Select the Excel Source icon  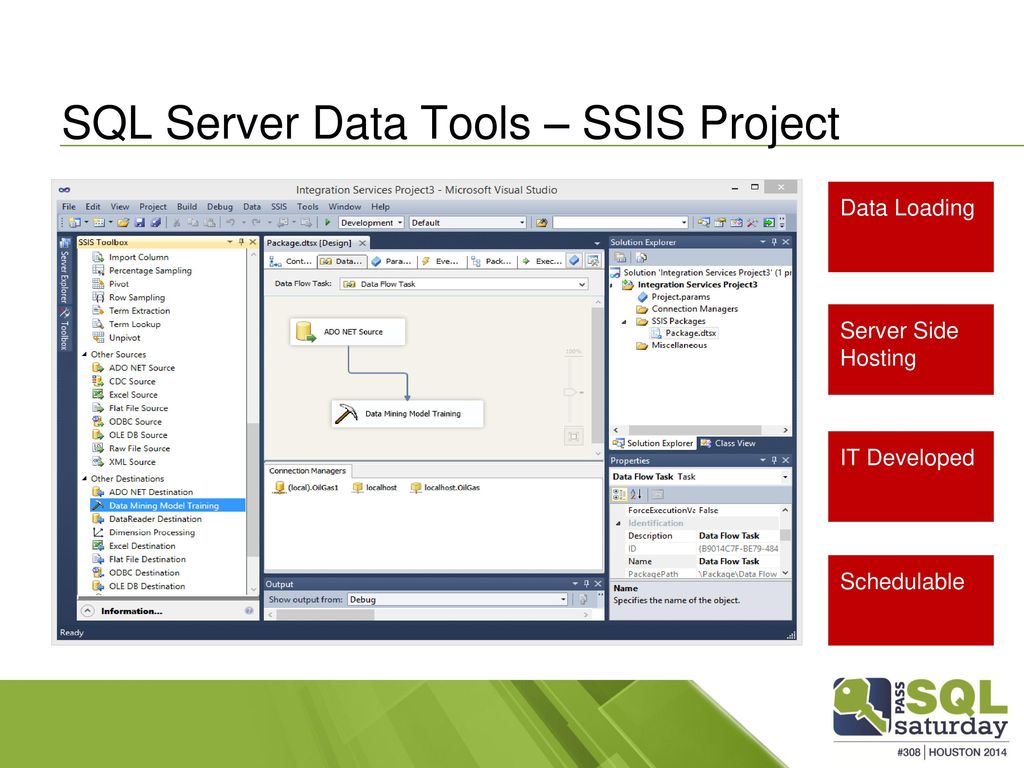click(x=98, y=394)
